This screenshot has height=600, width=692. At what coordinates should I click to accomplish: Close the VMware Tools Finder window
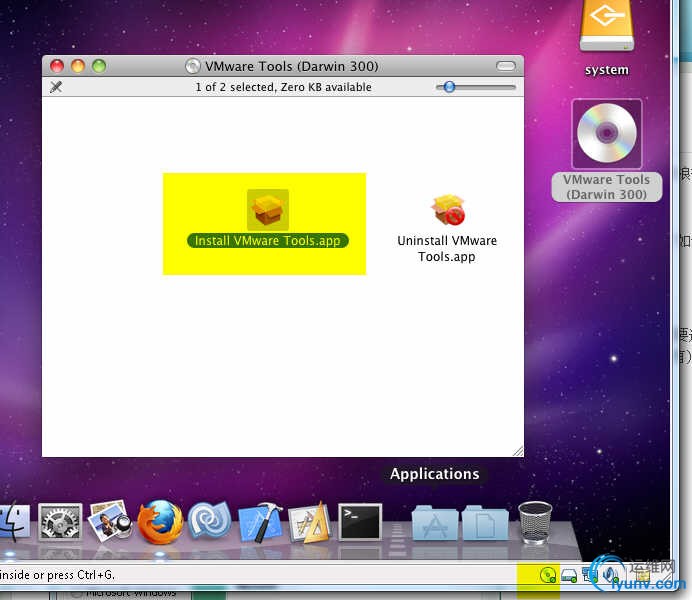pyautogui.click(x=57, y=66)
